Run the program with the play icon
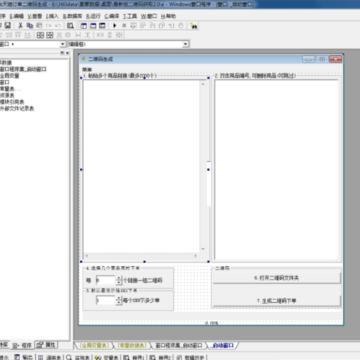Image resolution: width=360 pixels, height=360 pixels. [115, 25]
